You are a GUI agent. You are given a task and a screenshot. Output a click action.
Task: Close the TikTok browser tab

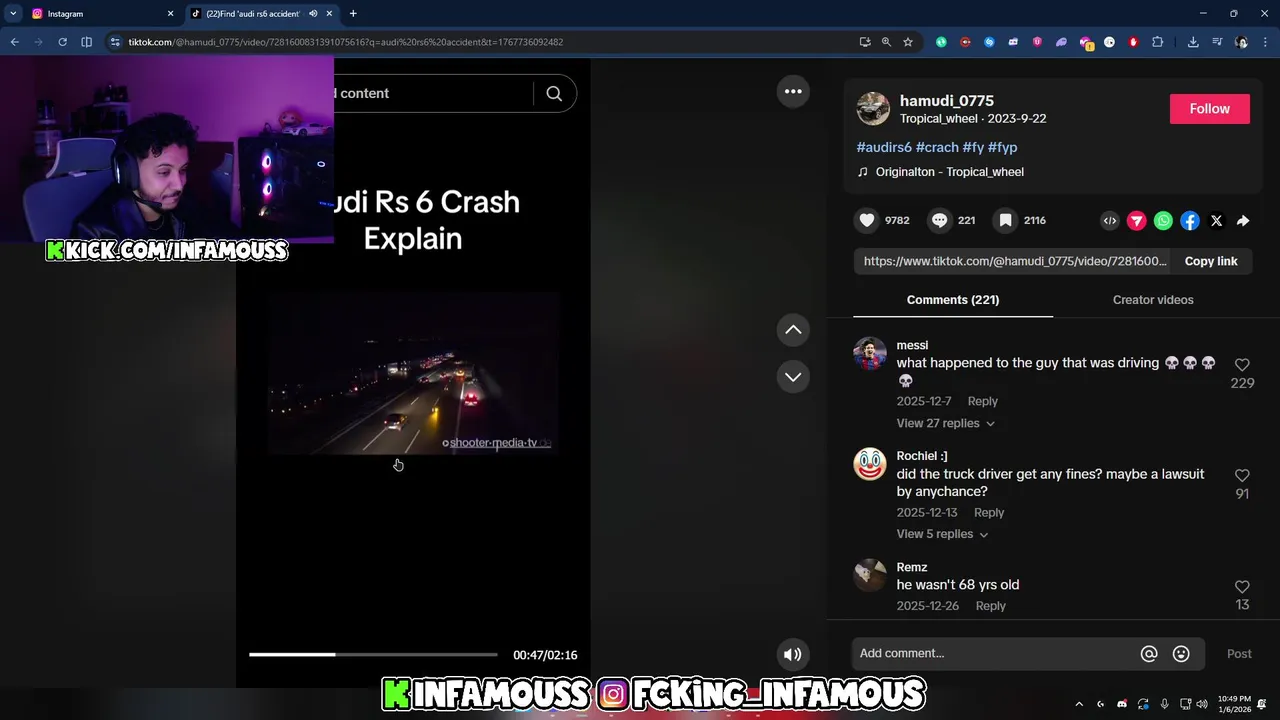329,14
